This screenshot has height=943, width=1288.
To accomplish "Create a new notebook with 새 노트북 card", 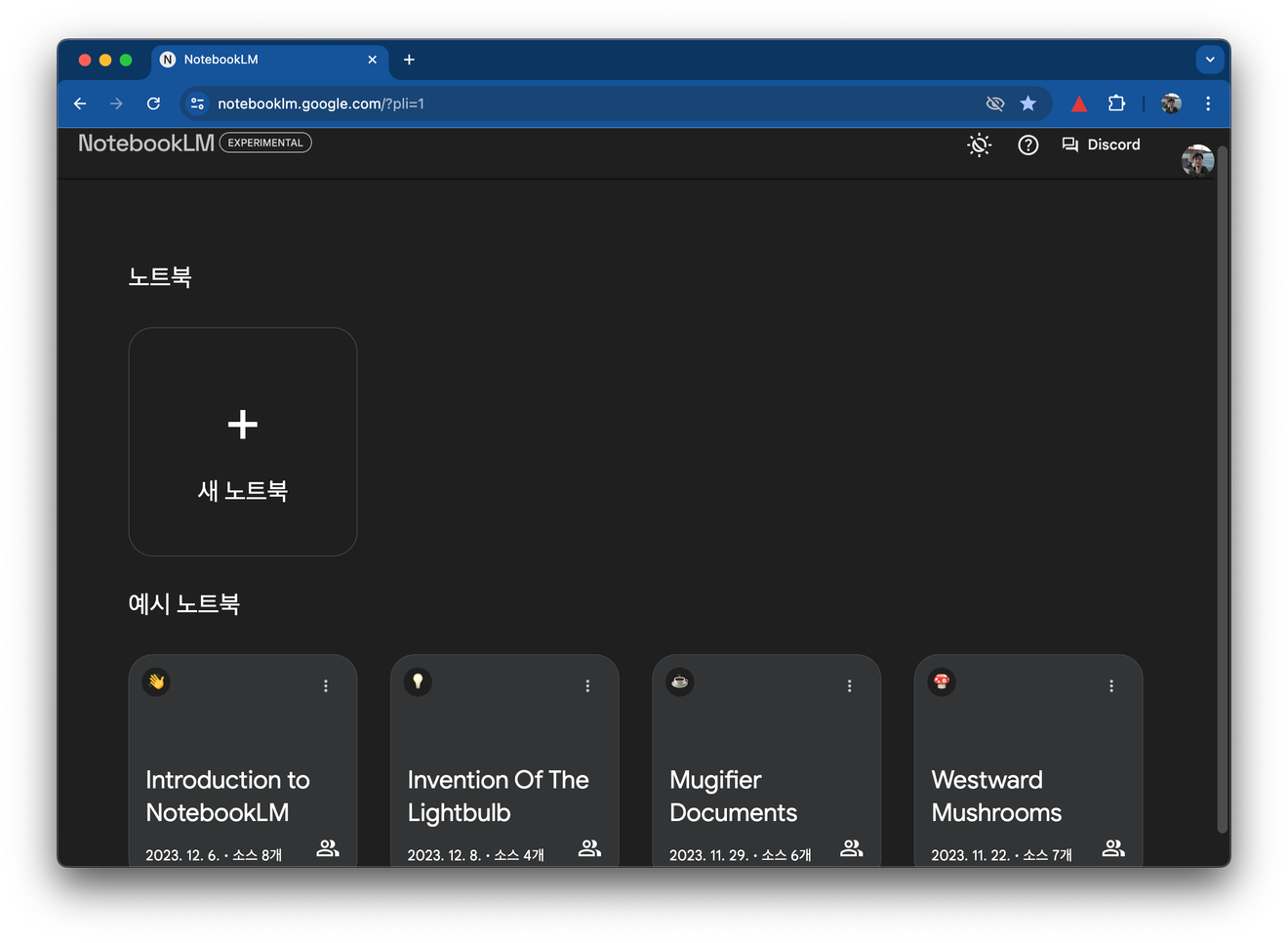I will pos(243,441).
